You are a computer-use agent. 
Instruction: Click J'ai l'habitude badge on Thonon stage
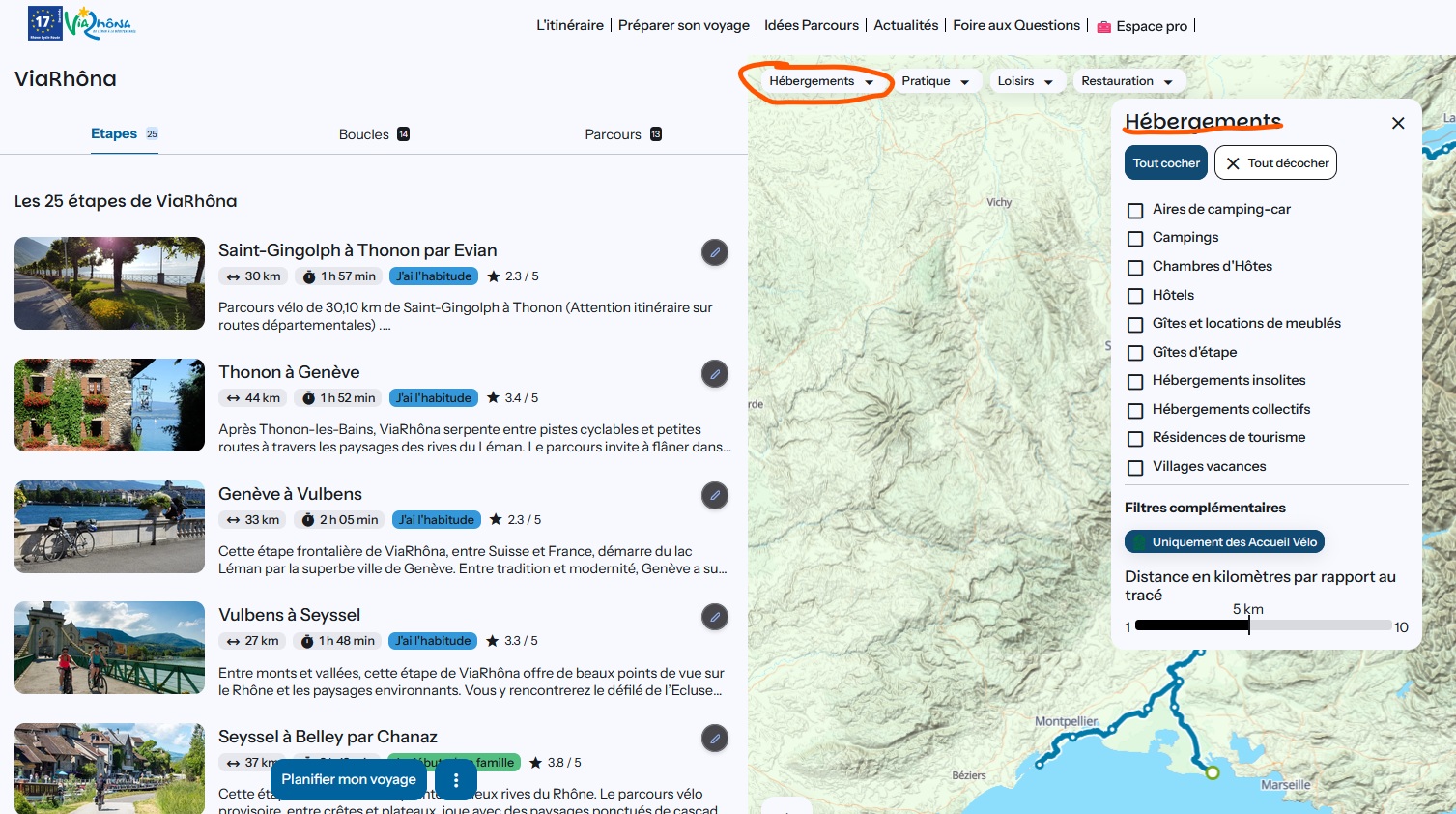pyautogui.click(x=434, y=398)
